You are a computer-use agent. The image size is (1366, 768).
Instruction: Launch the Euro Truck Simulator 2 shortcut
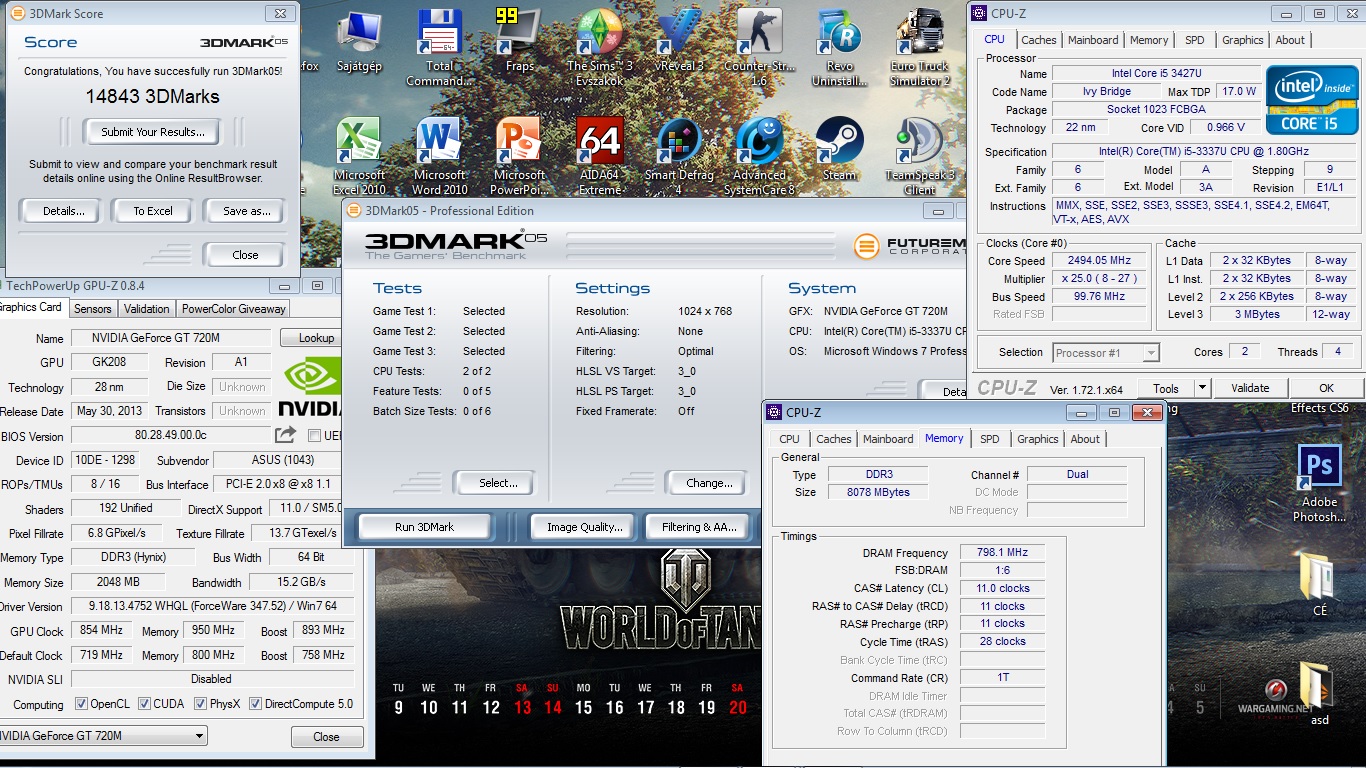pos(919,45)
